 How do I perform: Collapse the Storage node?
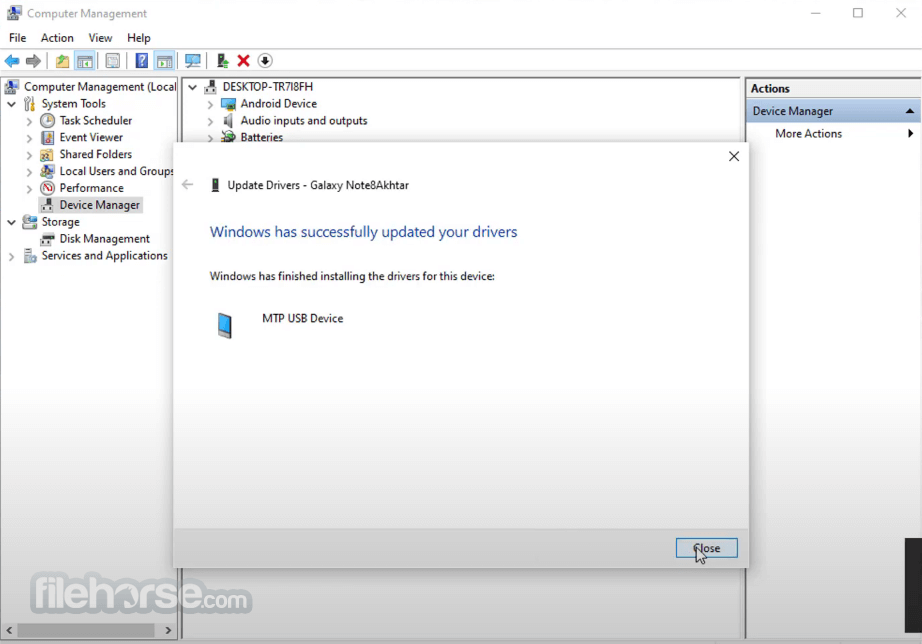click(11, 222)
